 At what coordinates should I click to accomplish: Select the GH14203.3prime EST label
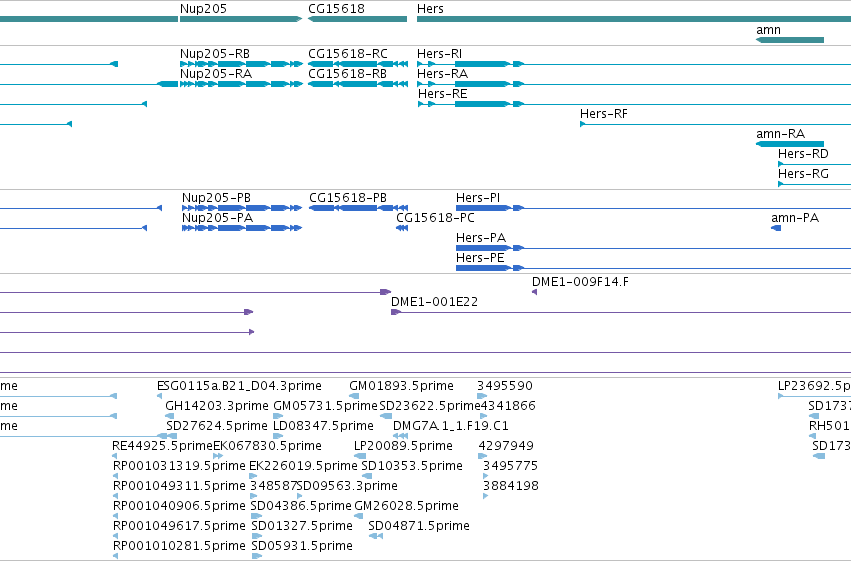[217, 406]
